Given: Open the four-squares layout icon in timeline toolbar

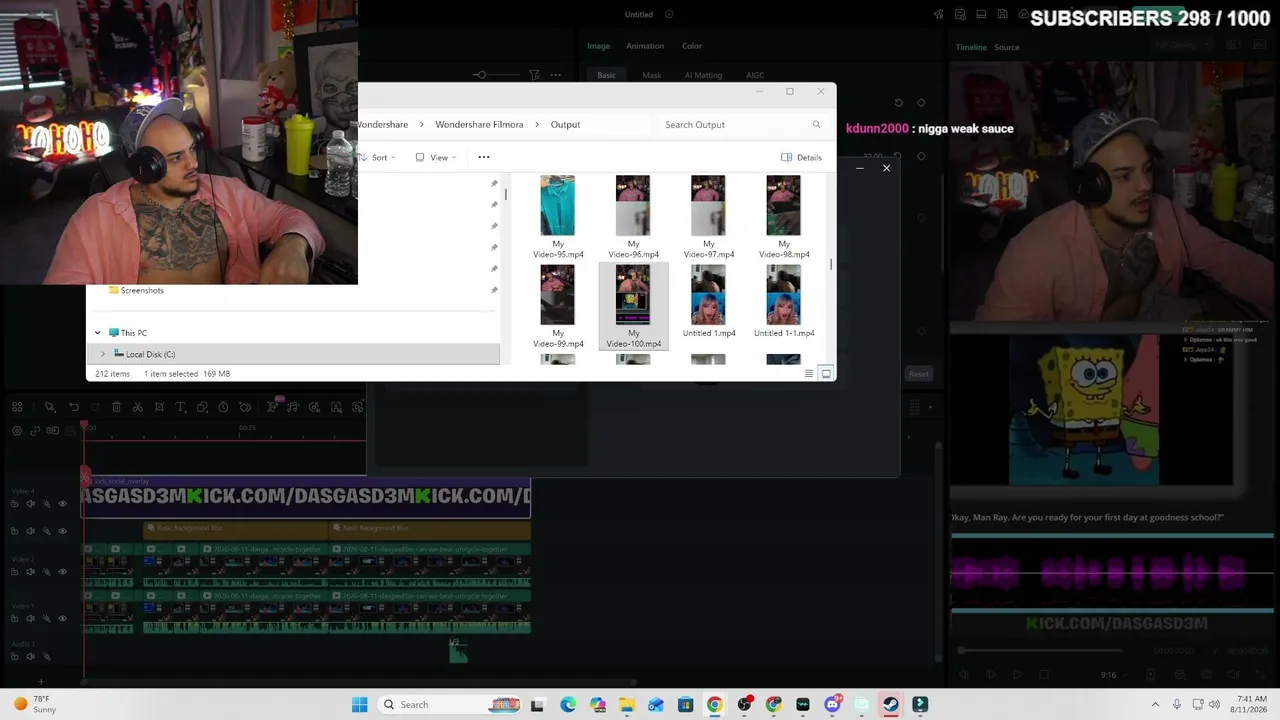Looking at the screenshot, I should (x=17, y=407).
